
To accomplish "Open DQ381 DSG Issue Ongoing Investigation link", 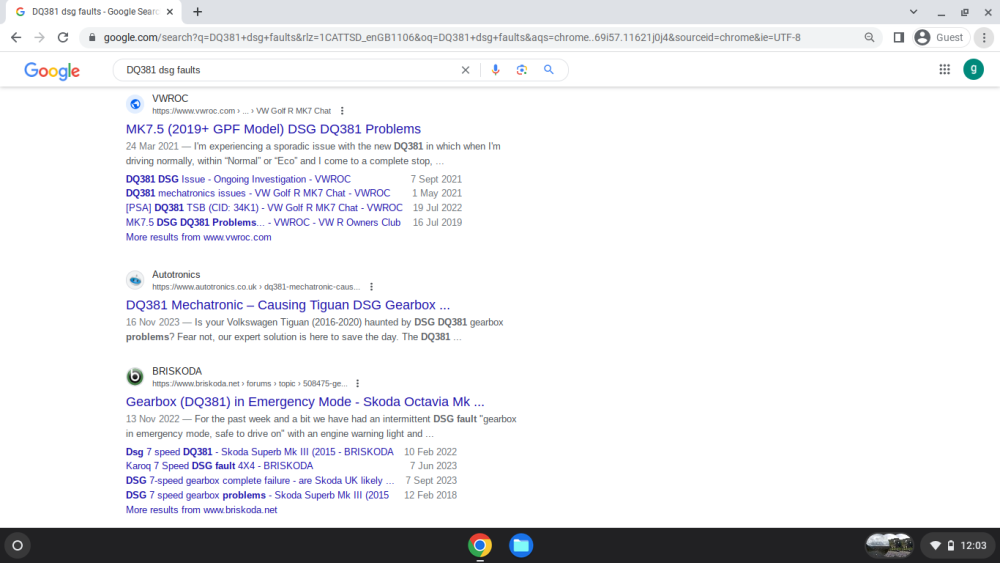I will 238,179.
